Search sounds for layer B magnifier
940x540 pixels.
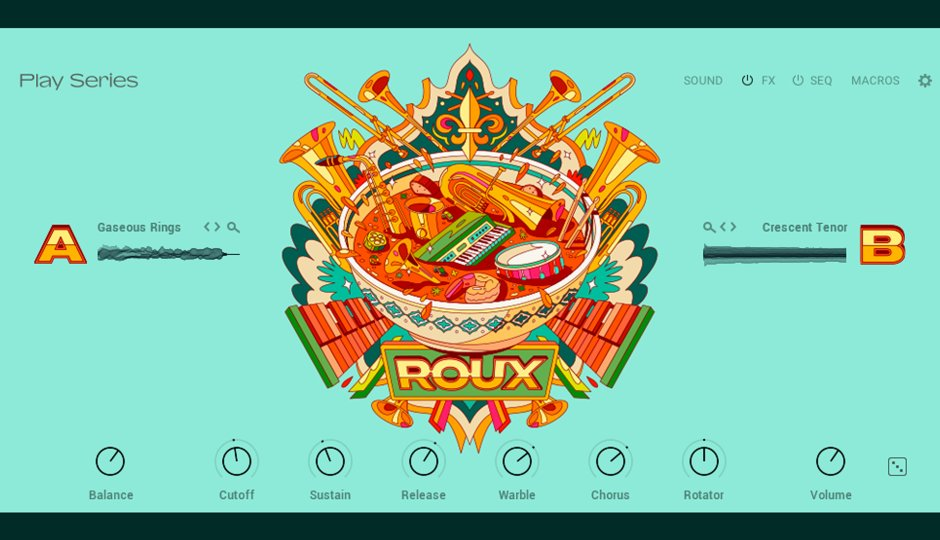click(x=709, y=227)
